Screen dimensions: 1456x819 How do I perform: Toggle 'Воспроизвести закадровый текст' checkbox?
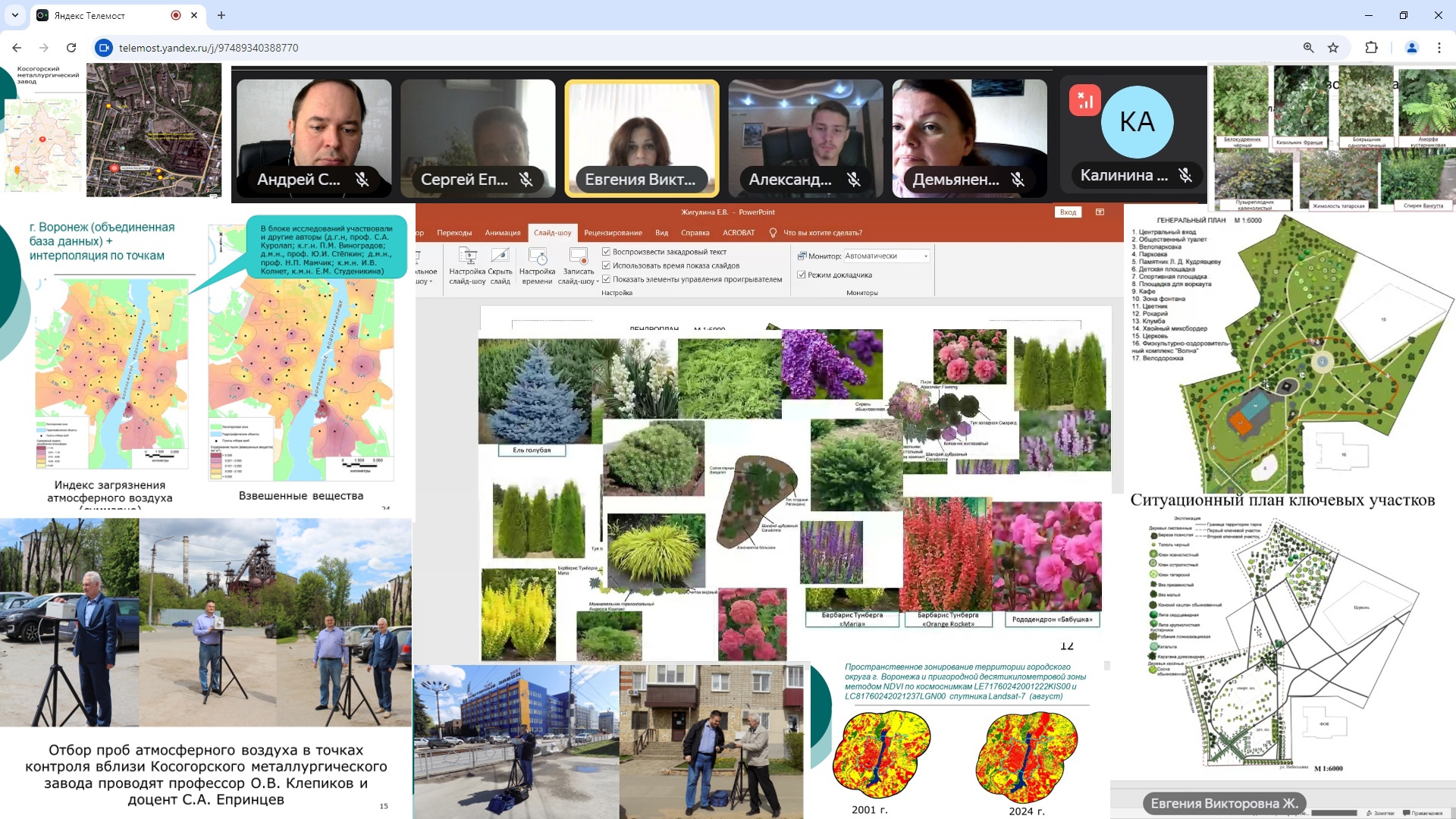[606, 252]
